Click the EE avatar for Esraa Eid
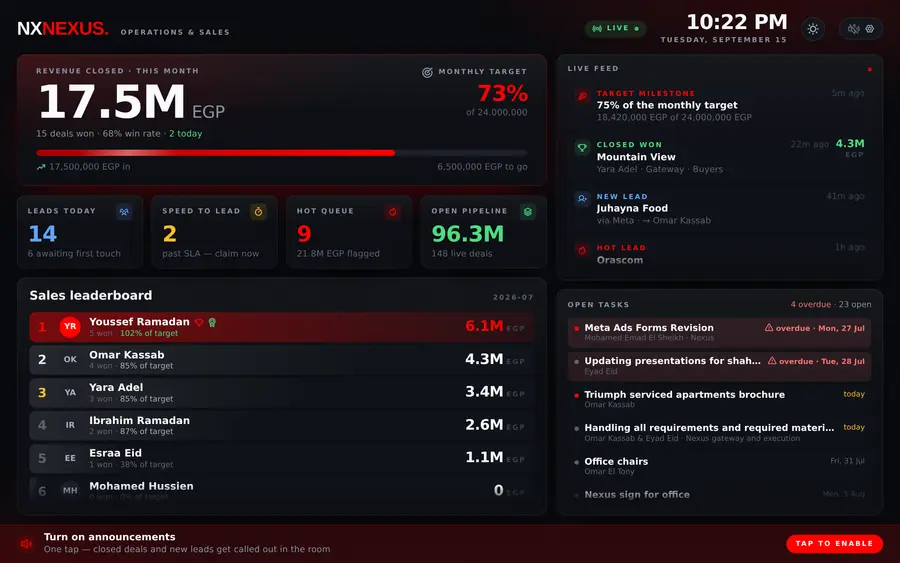This screenshot has height=563, width=900. 70,458
